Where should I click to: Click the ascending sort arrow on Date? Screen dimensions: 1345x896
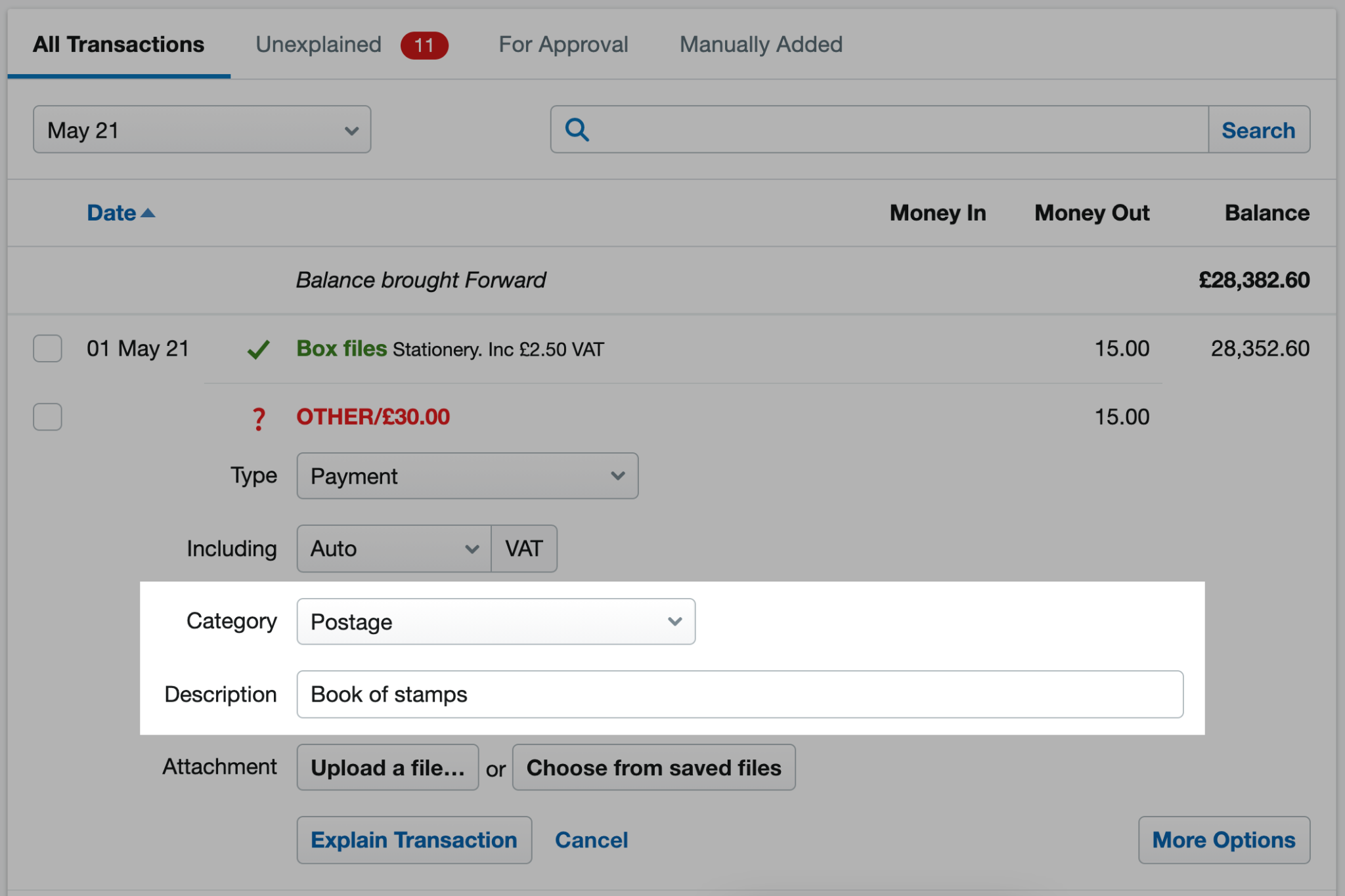[149, 213]
